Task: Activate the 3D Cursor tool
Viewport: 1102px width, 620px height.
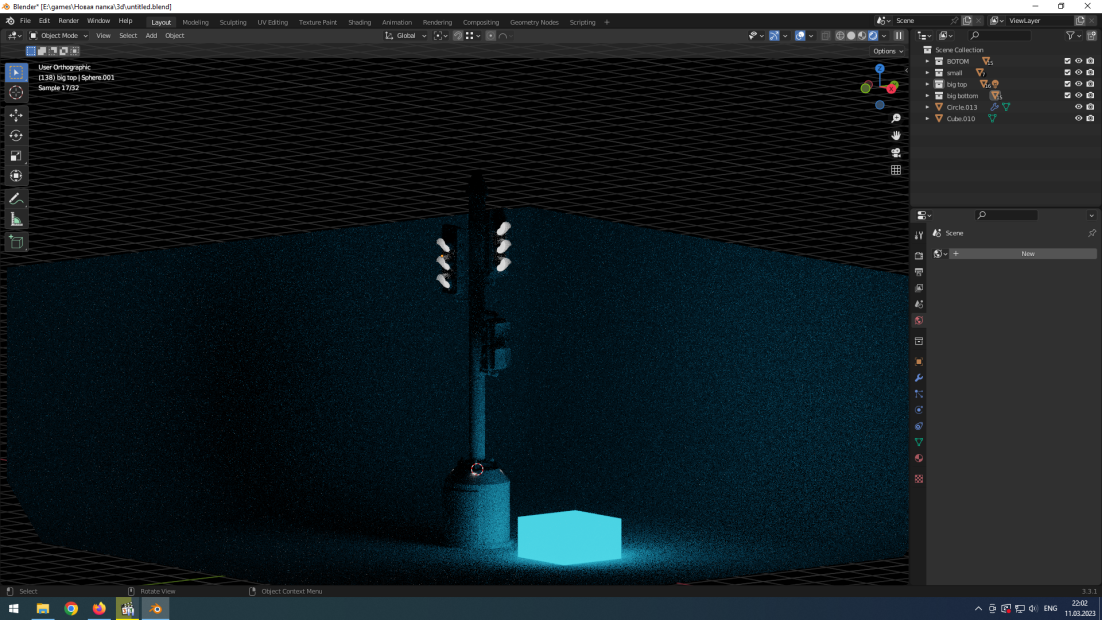Action: point(16,92)
